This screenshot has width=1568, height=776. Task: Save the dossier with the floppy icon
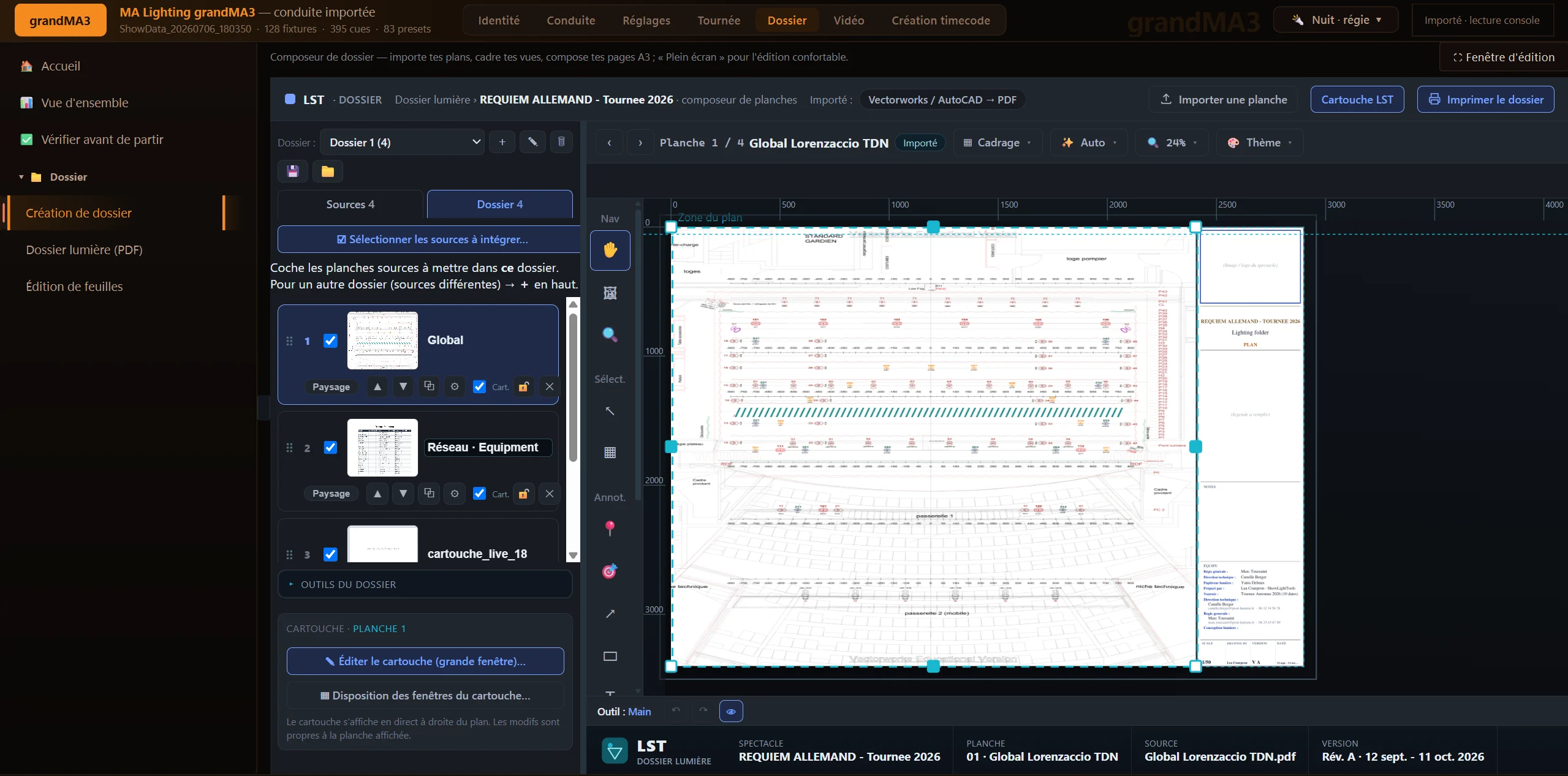[x=293, y=171]
